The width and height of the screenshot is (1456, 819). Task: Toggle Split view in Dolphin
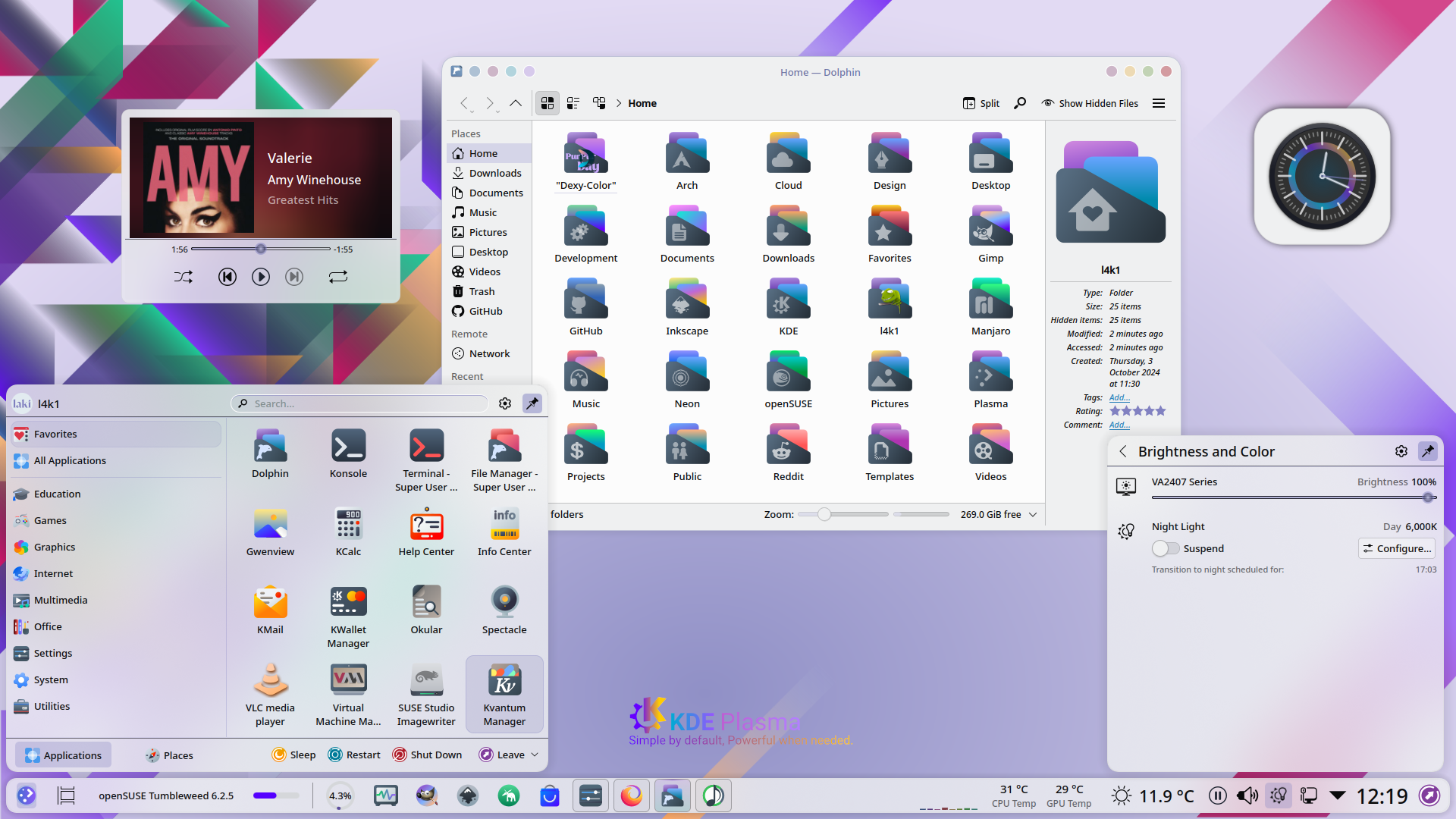pyautogui.click(x=981, y=103)
